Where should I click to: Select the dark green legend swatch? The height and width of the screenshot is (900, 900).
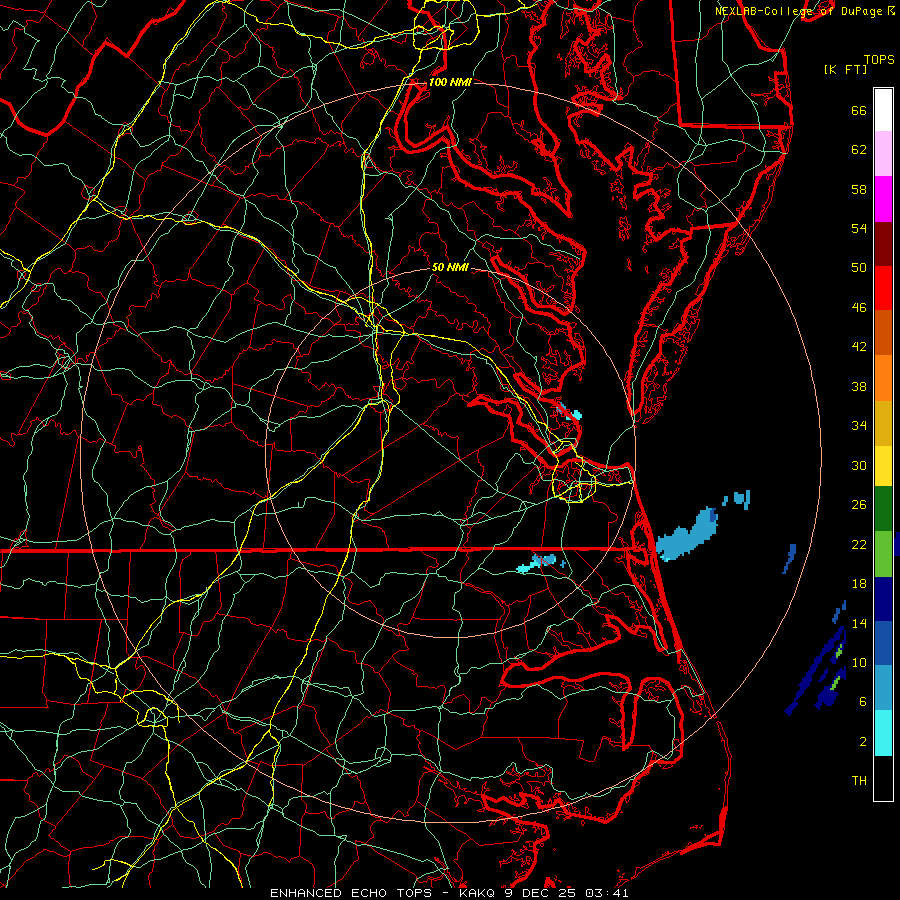point(883,509)
